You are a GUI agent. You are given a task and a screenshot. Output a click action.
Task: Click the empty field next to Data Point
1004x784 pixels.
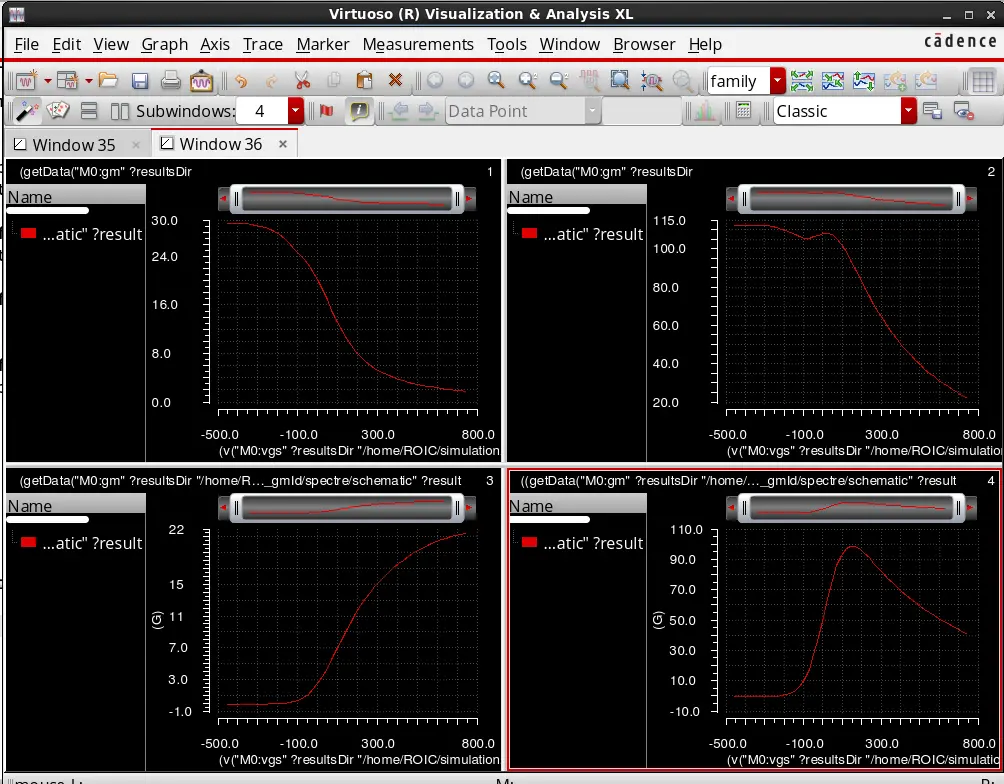(642, 111)
